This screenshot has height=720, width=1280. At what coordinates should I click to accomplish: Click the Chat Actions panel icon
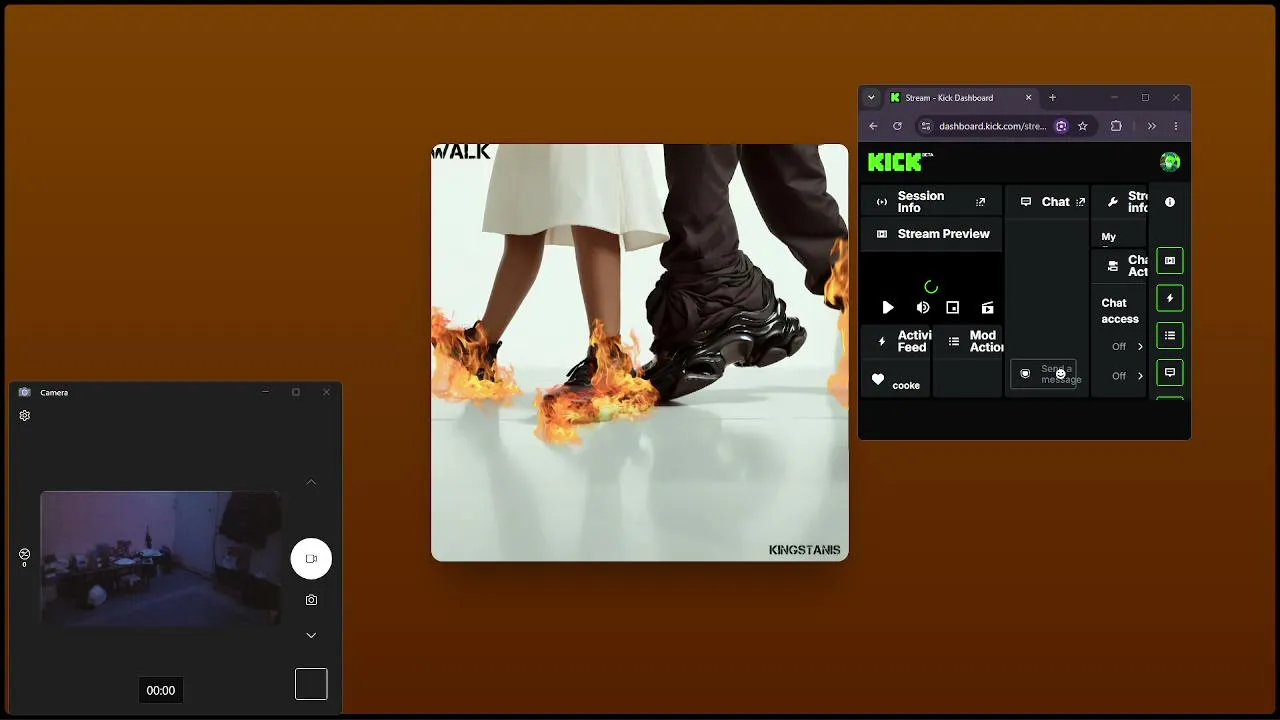pyautogui.click(x=1113, y=266)
